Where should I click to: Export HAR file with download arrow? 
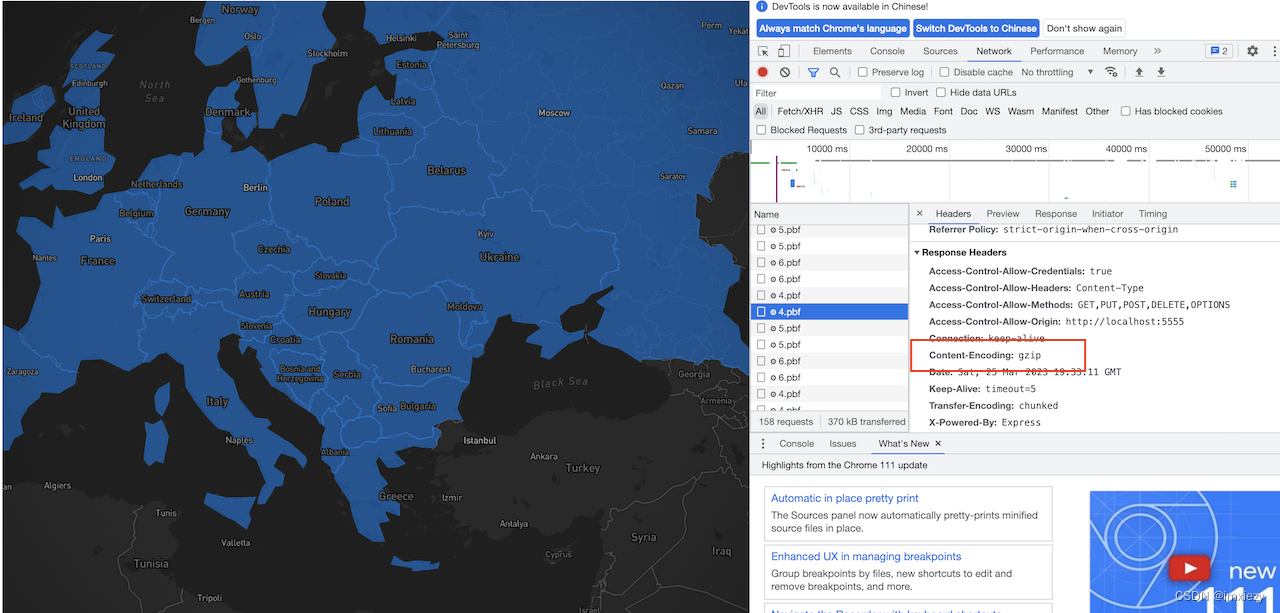tap(1161, 72)
